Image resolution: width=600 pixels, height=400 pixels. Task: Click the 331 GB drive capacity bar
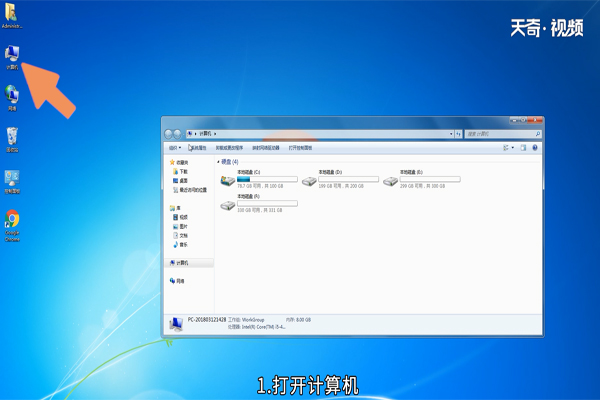pos(267,204)
